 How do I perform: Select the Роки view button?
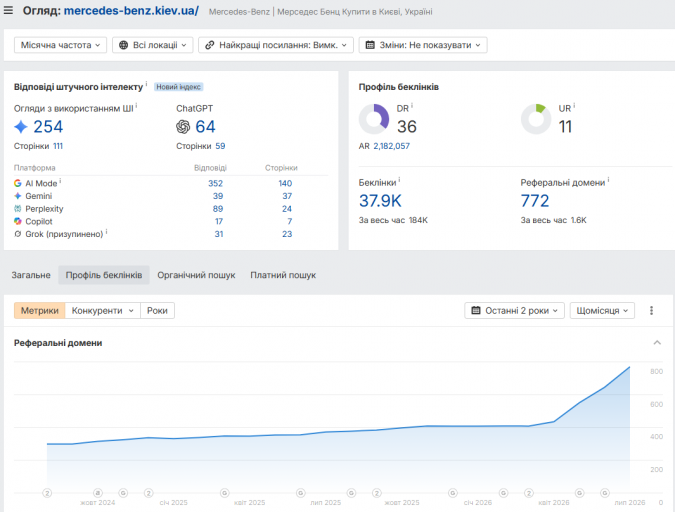pos(157,310)
